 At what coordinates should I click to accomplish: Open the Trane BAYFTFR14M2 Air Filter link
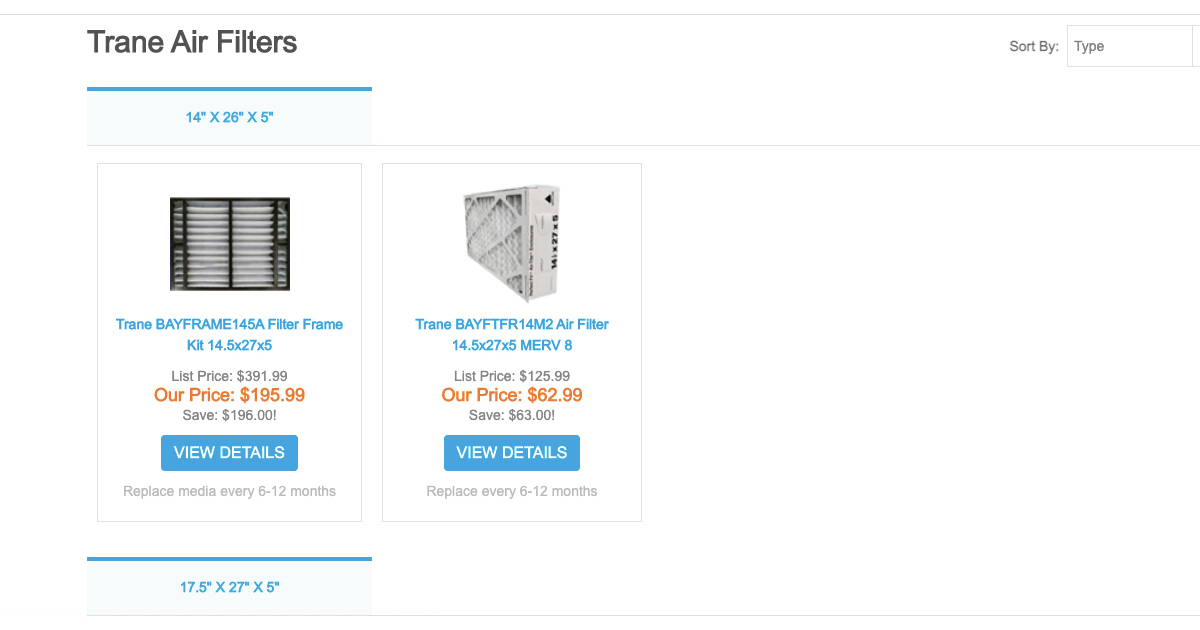pyautogui.click(x=511, y=334)
